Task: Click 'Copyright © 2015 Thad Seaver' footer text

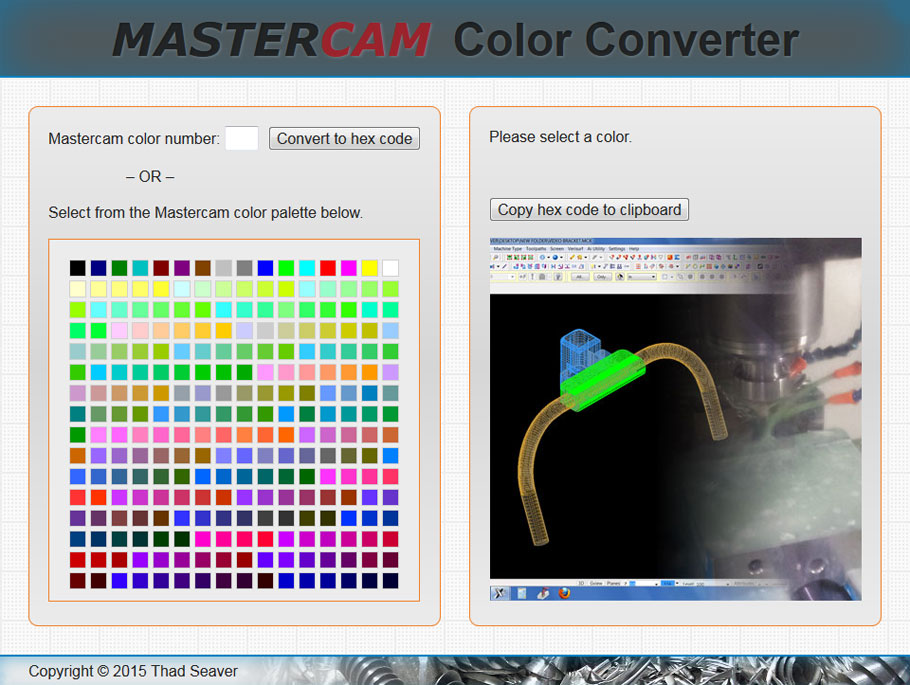Action: [x=133, y=671]
